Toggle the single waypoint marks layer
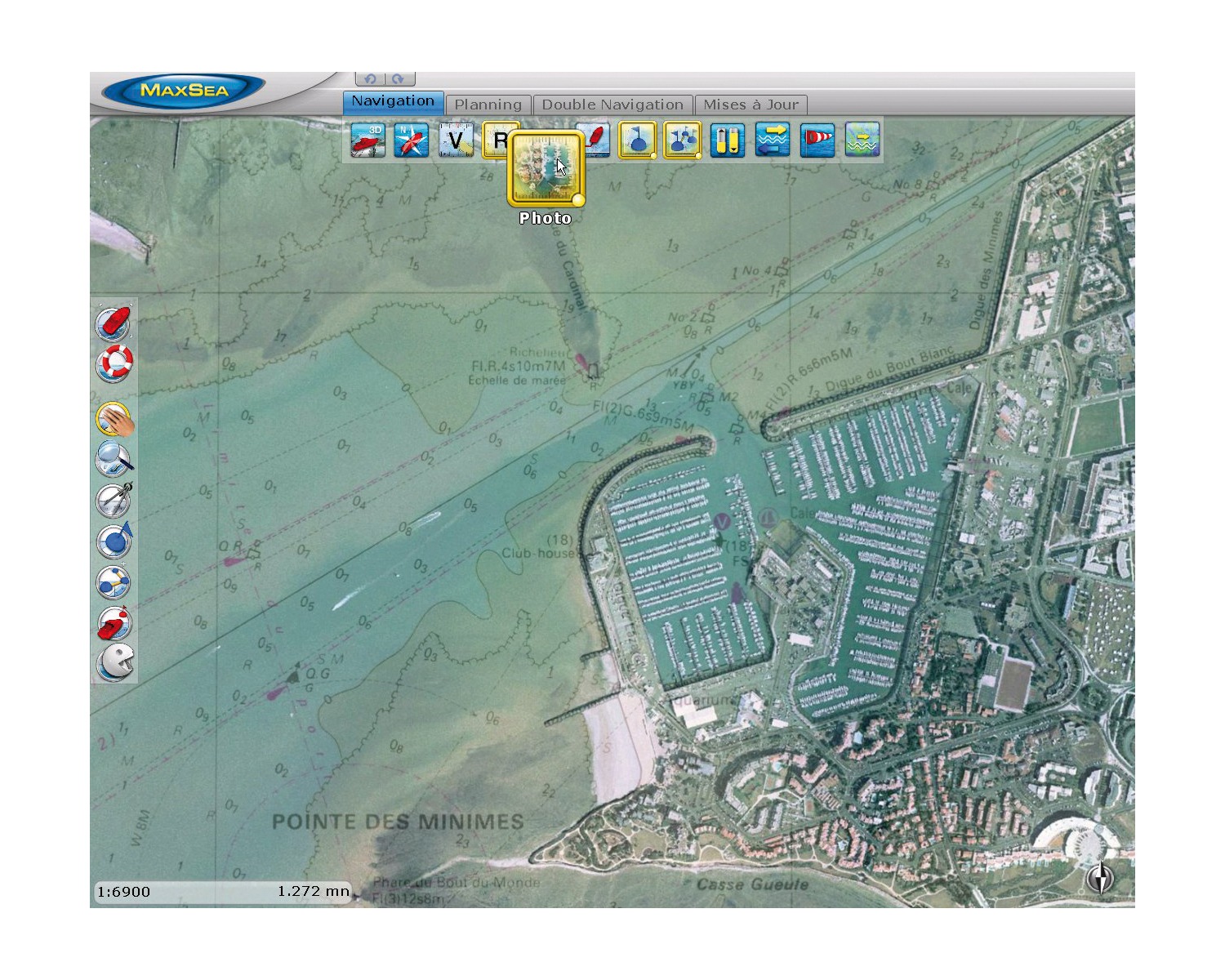Image resolution: width=1225 pixels, height=980 pixels. [638, 140]
